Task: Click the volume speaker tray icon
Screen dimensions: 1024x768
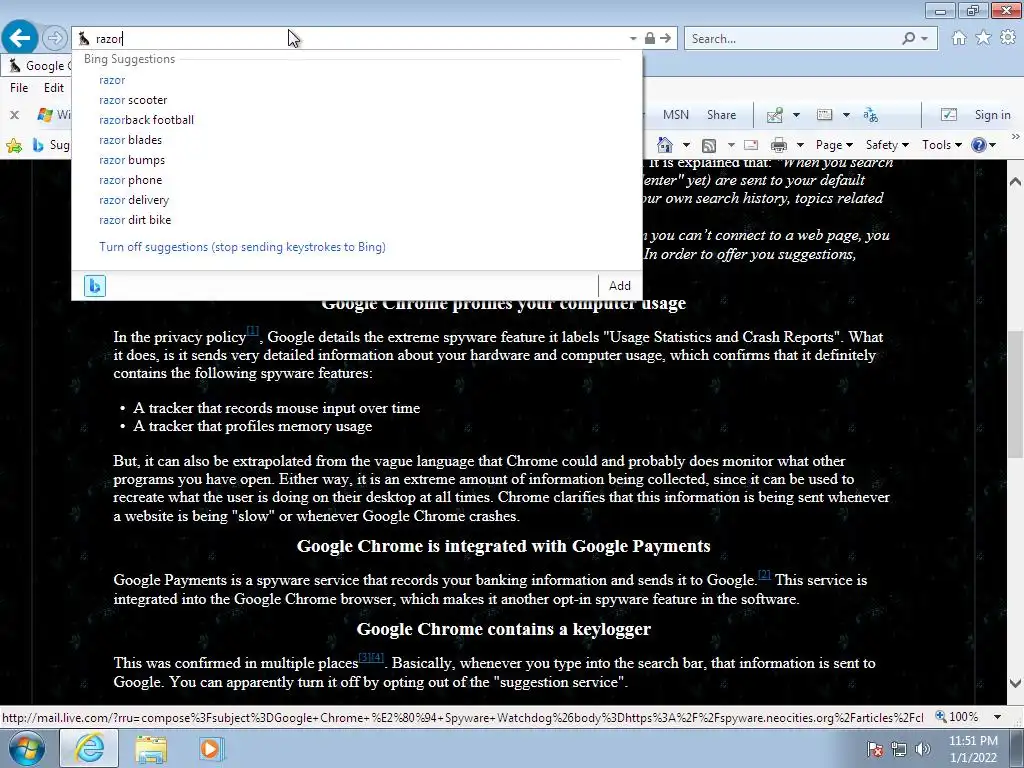Action: point(923,749)
